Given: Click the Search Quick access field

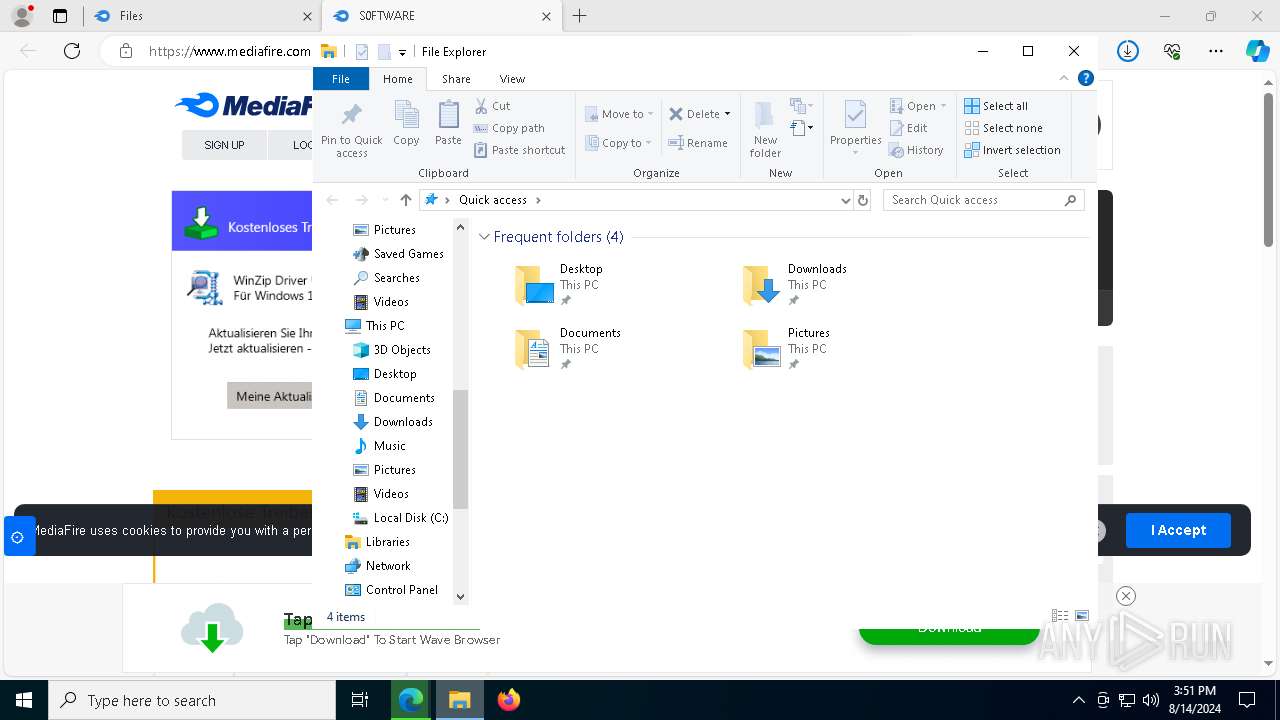Looking at the screenshot, I should tap(984, 200).
